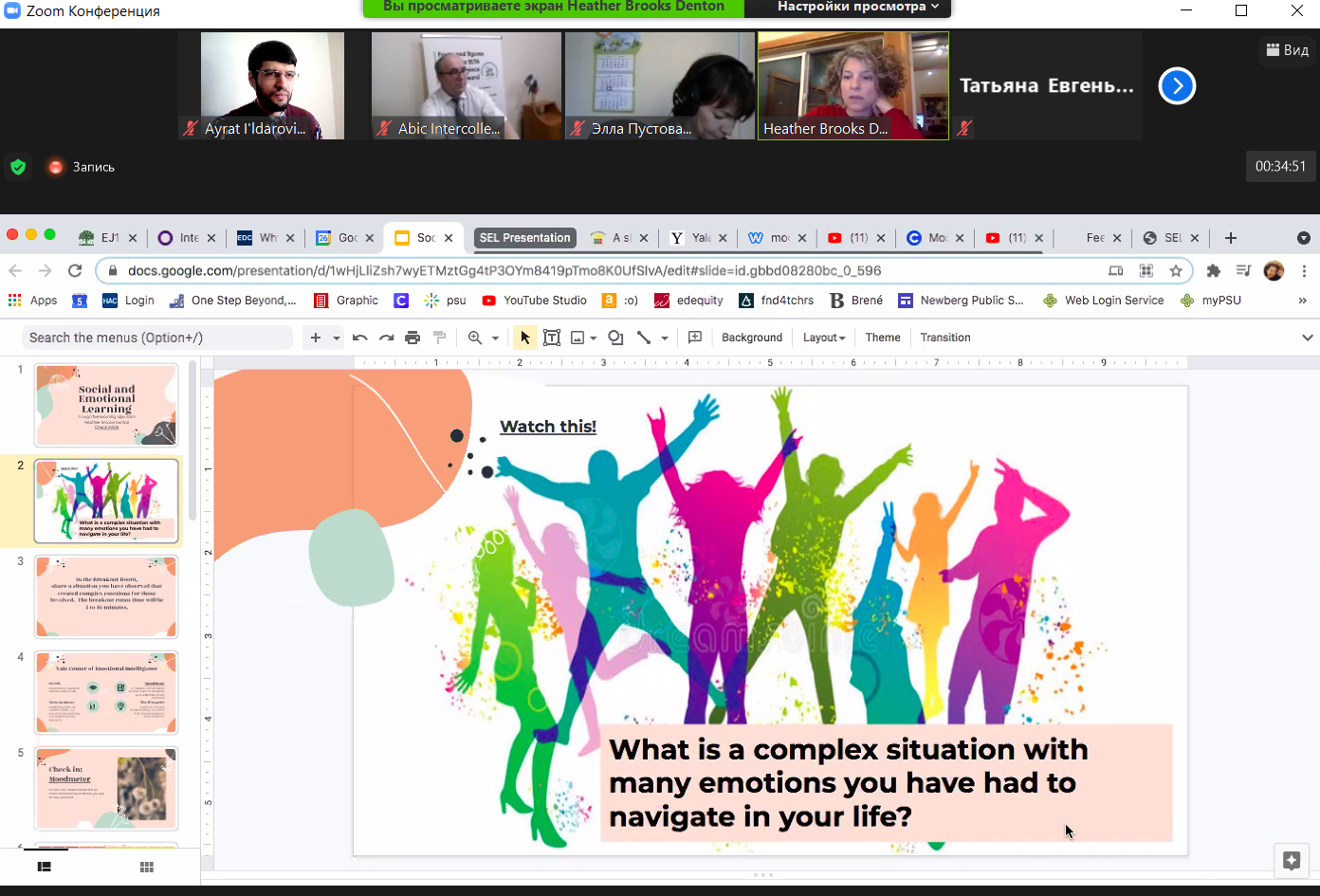
Task: Expand the Zoom level dropdown arrow
Action: (495, 338)
